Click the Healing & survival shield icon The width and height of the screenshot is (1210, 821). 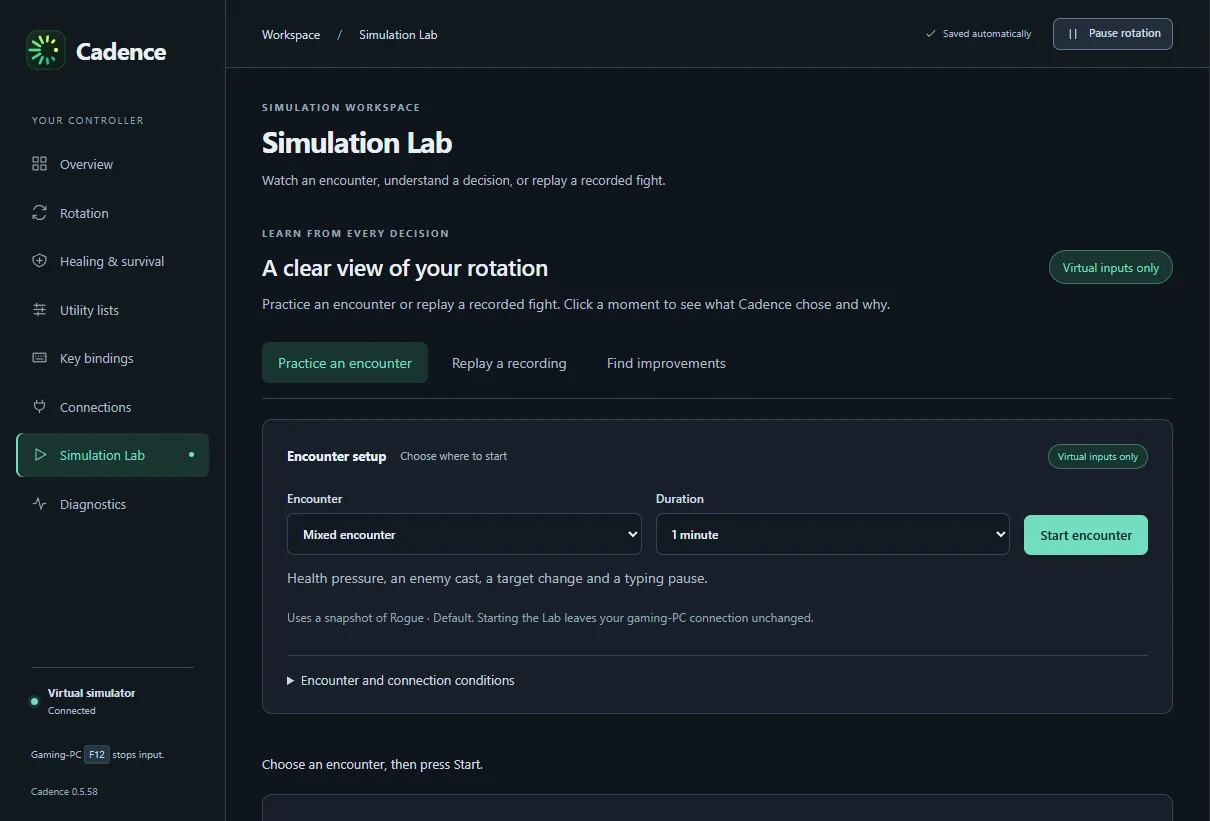pyautogui.click(x=40, y=261)
